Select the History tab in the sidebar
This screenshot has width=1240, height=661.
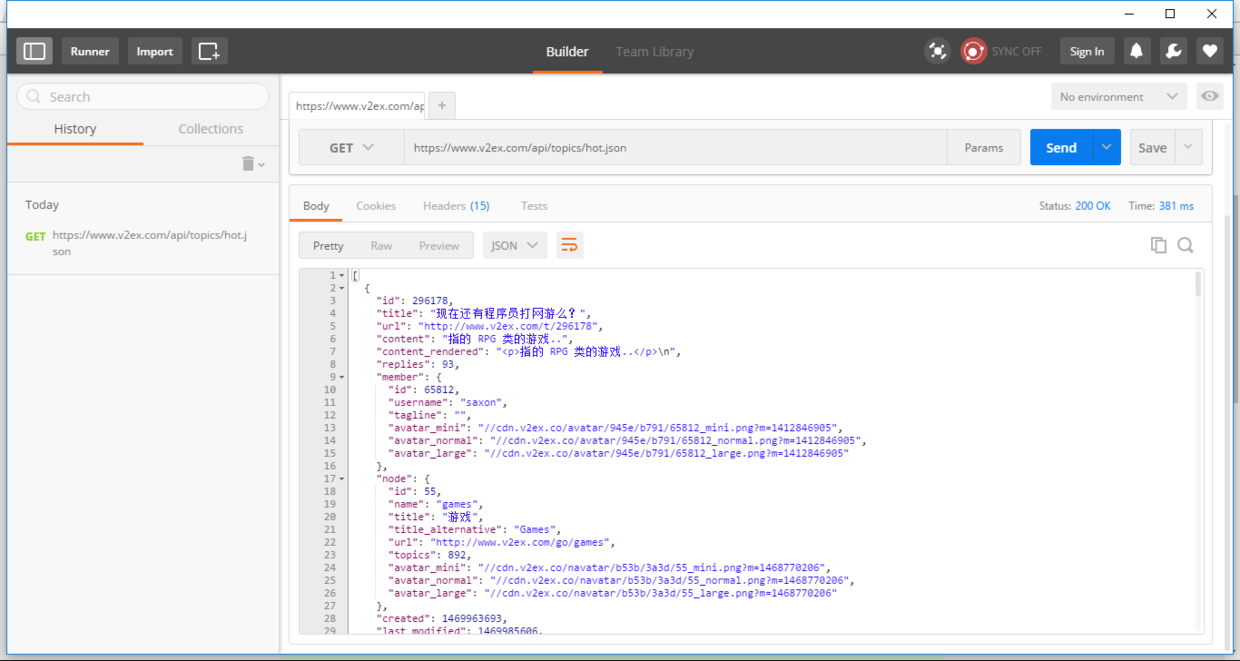(75, 129)
